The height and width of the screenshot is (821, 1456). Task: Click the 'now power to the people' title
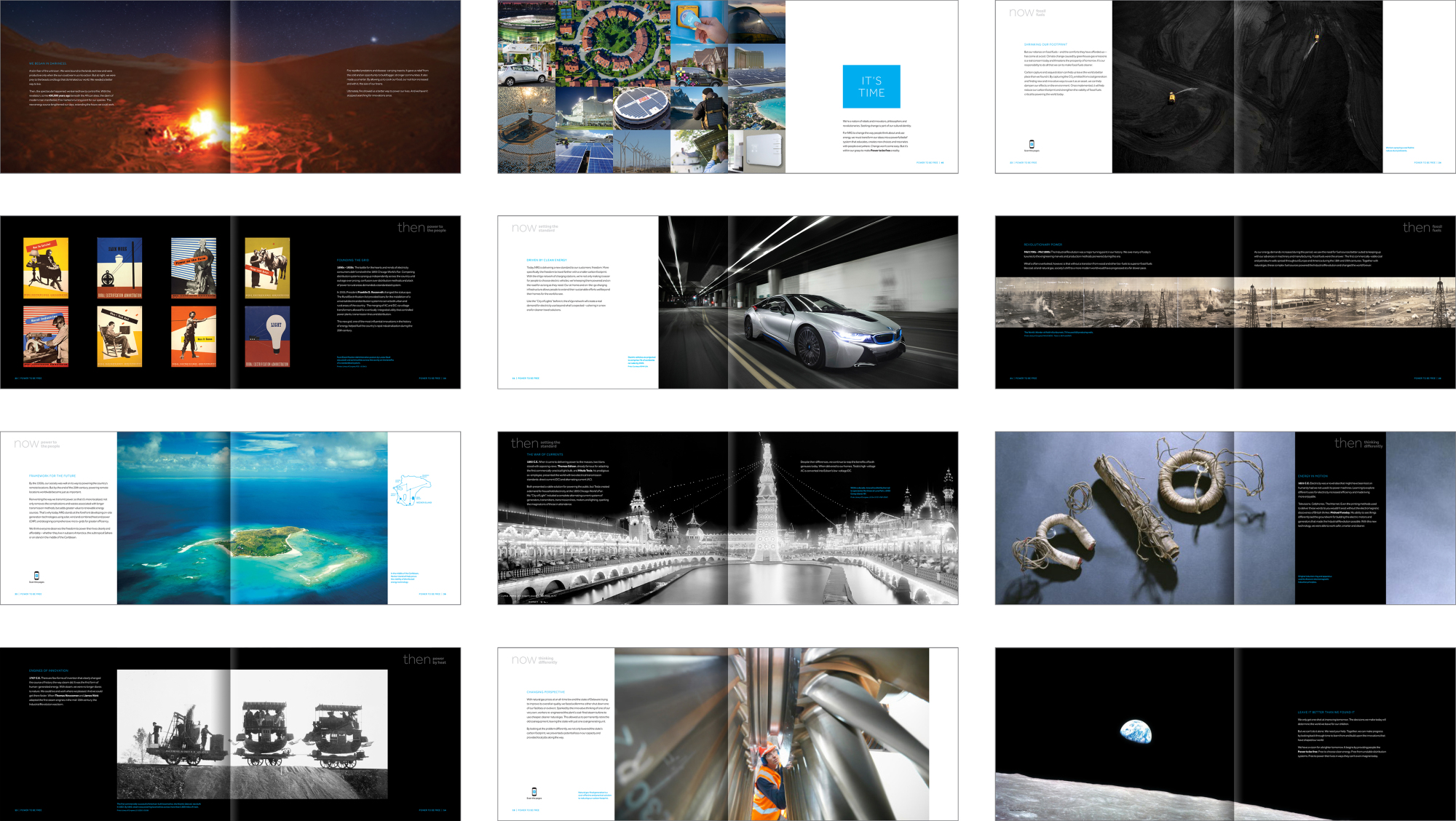tap(37, 443)
